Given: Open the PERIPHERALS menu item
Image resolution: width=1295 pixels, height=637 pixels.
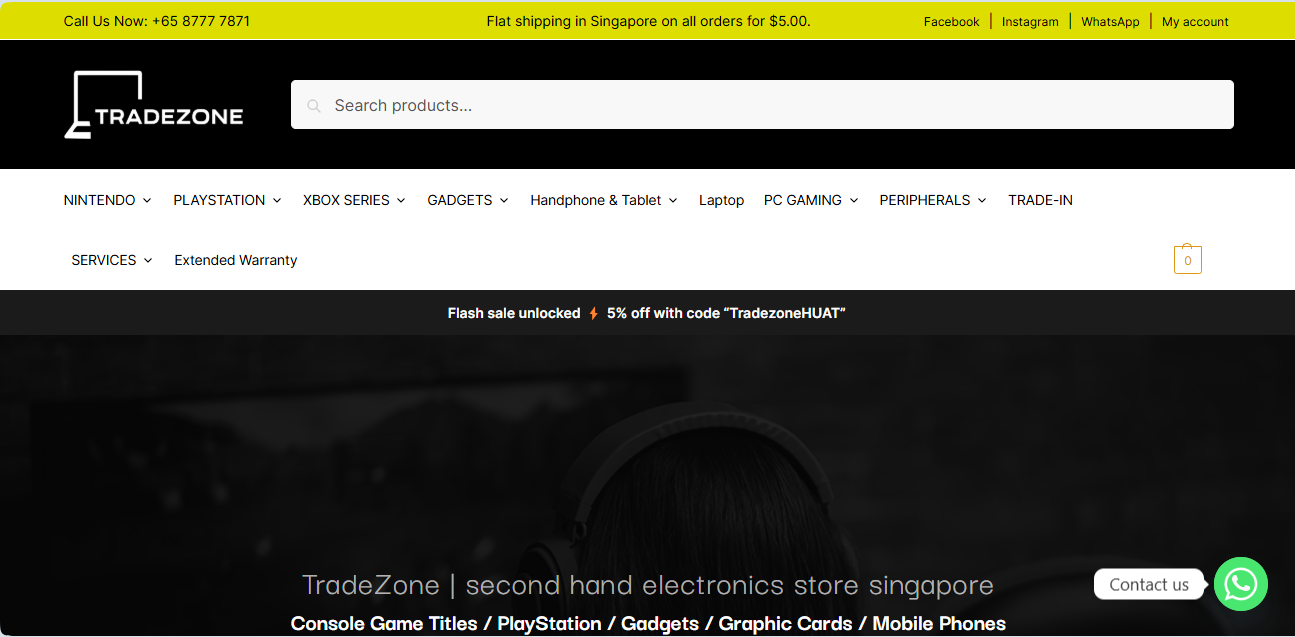Looking at the screenshot, I should (925, 200).
